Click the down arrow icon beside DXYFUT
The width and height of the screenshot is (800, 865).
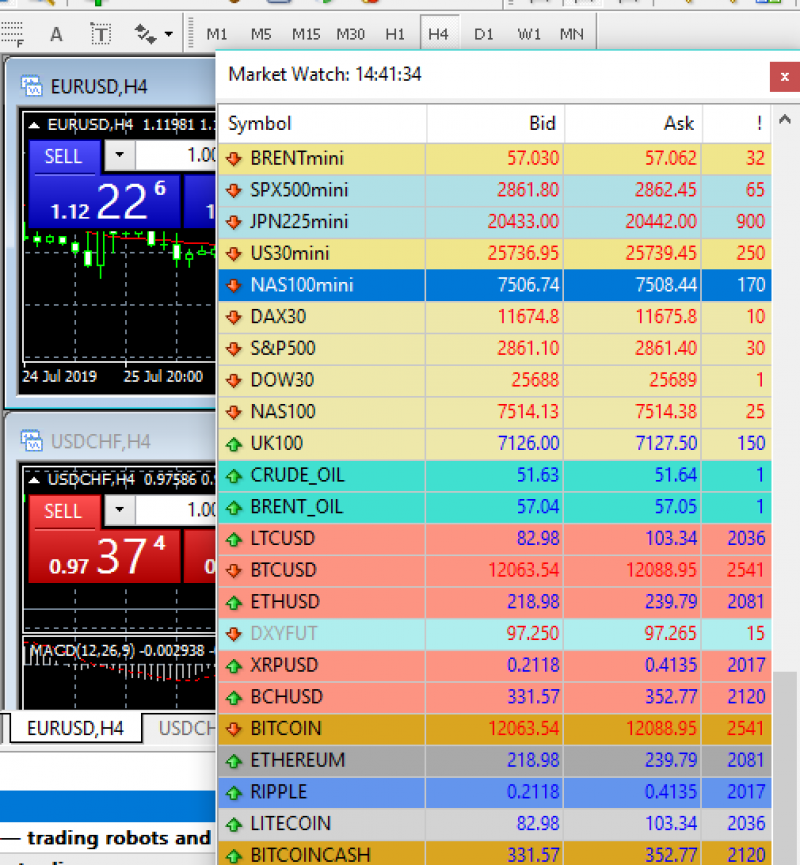(234, 634)
